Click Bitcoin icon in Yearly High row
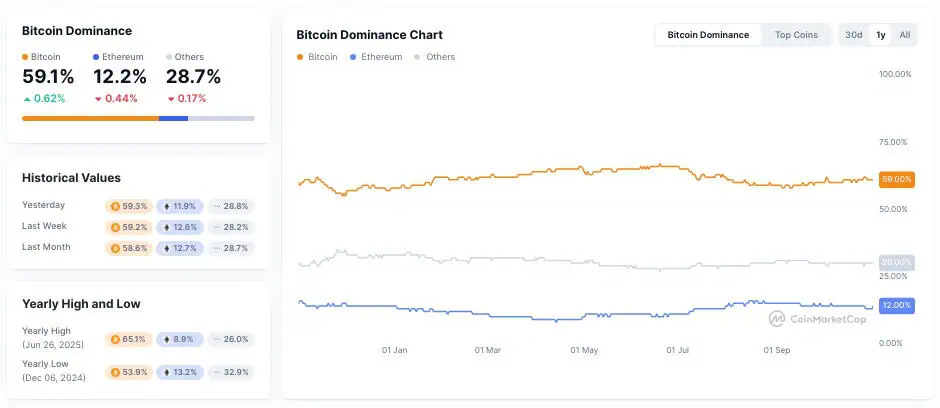Viewport: 940px width, 408px height. (x=115, y=339)
